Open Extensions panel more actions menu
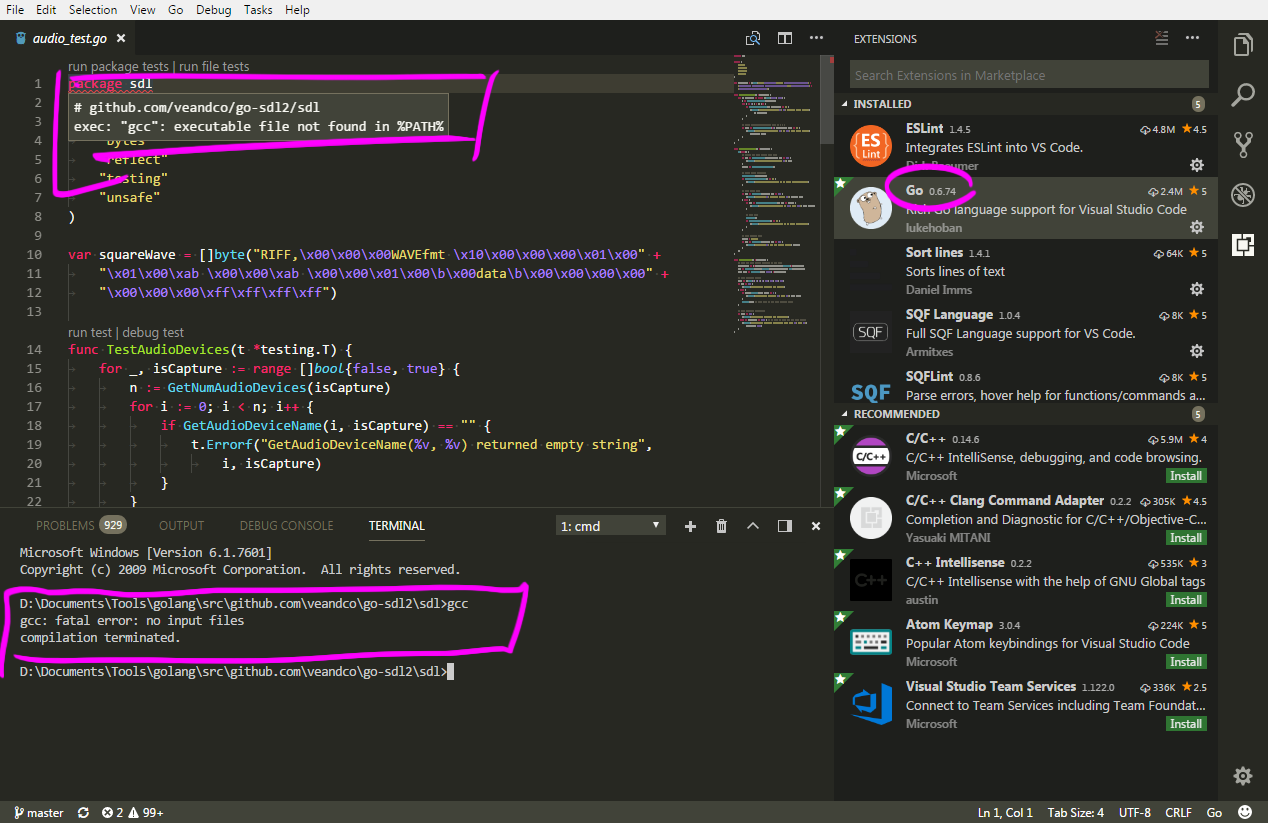 [x=1192, y=38]
